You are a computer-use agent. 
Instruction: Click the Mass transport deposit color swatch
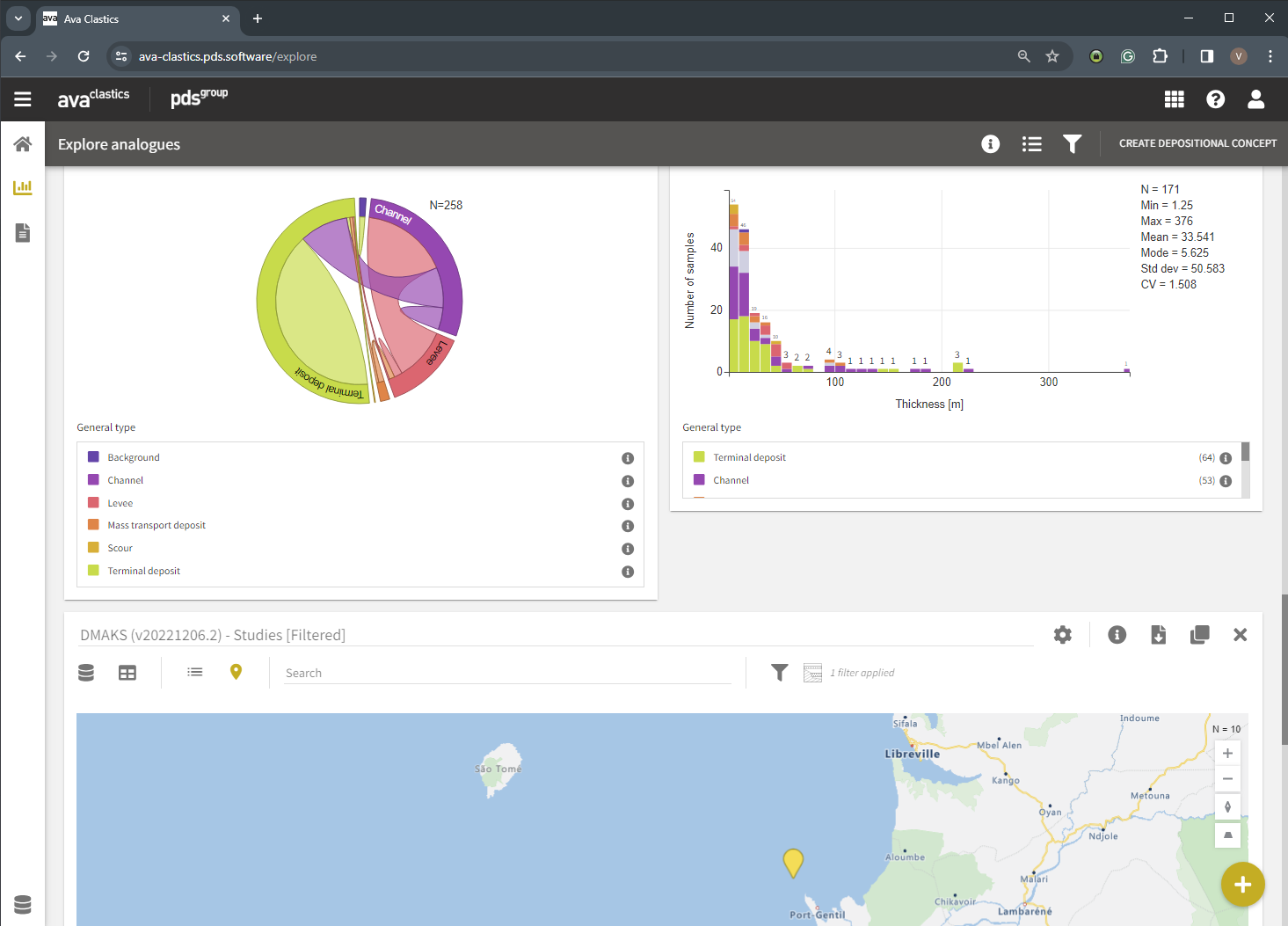[93, 525]
